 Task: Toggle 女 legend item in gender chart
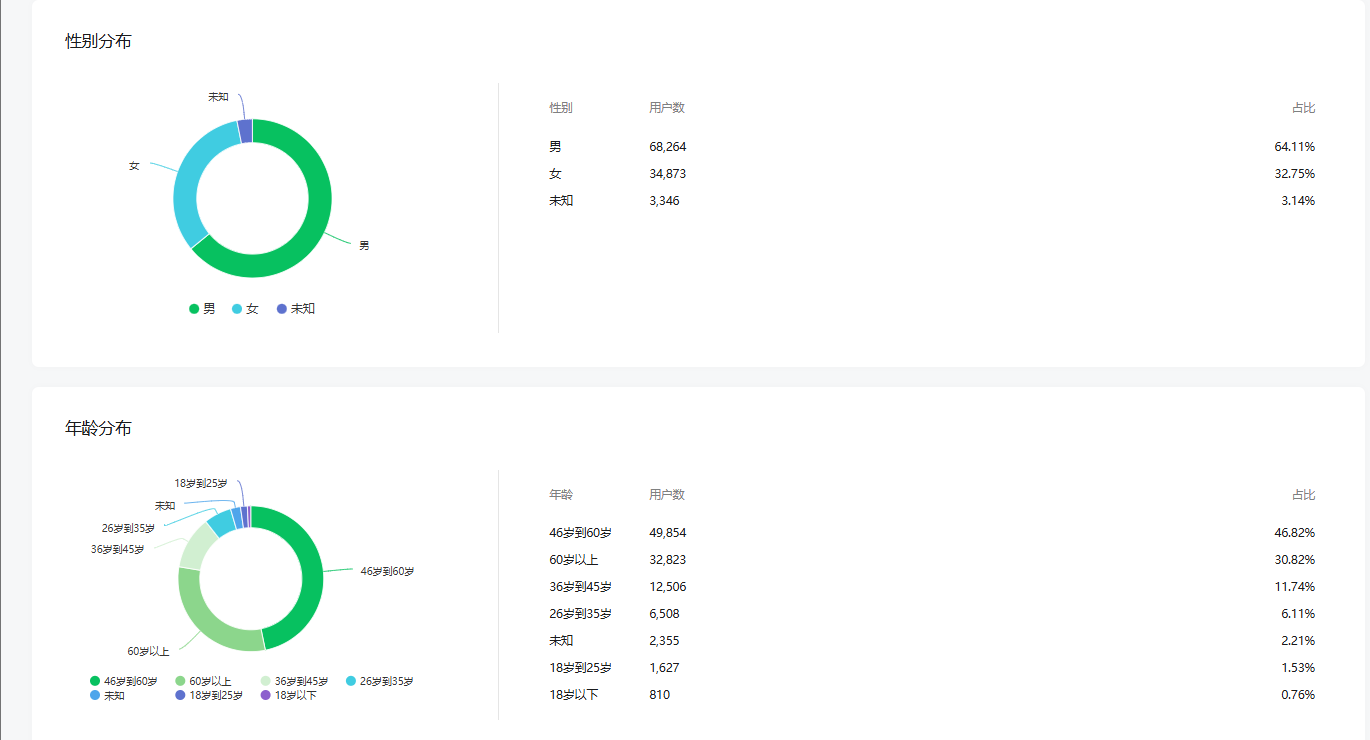245,309
